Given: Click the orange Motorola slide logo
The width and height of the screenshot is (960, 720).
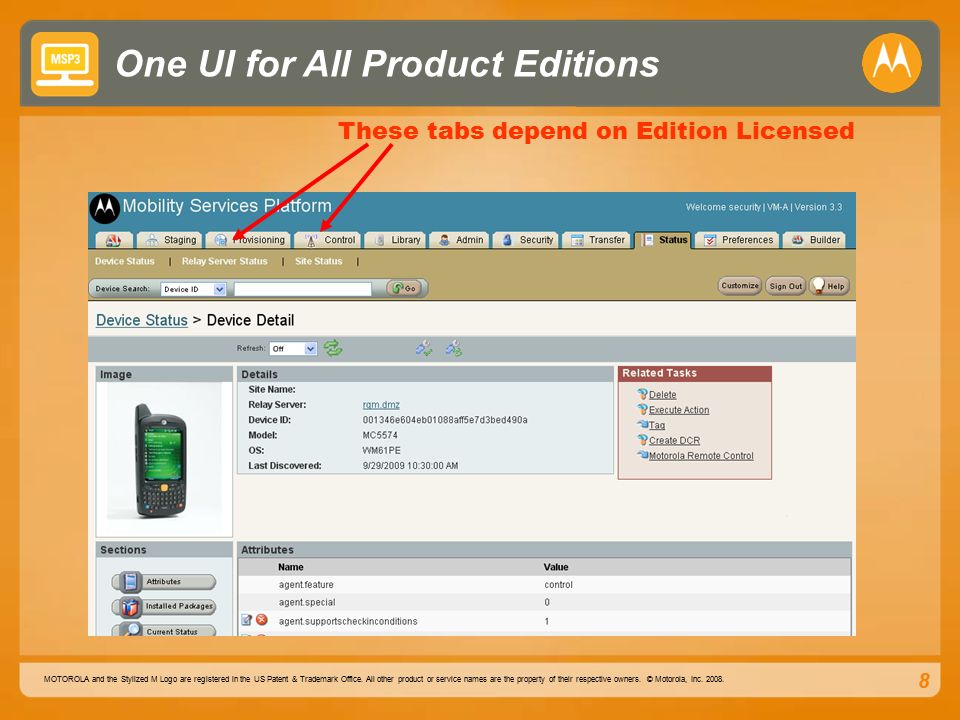Looking at the screenshot, I should [891, 63].
